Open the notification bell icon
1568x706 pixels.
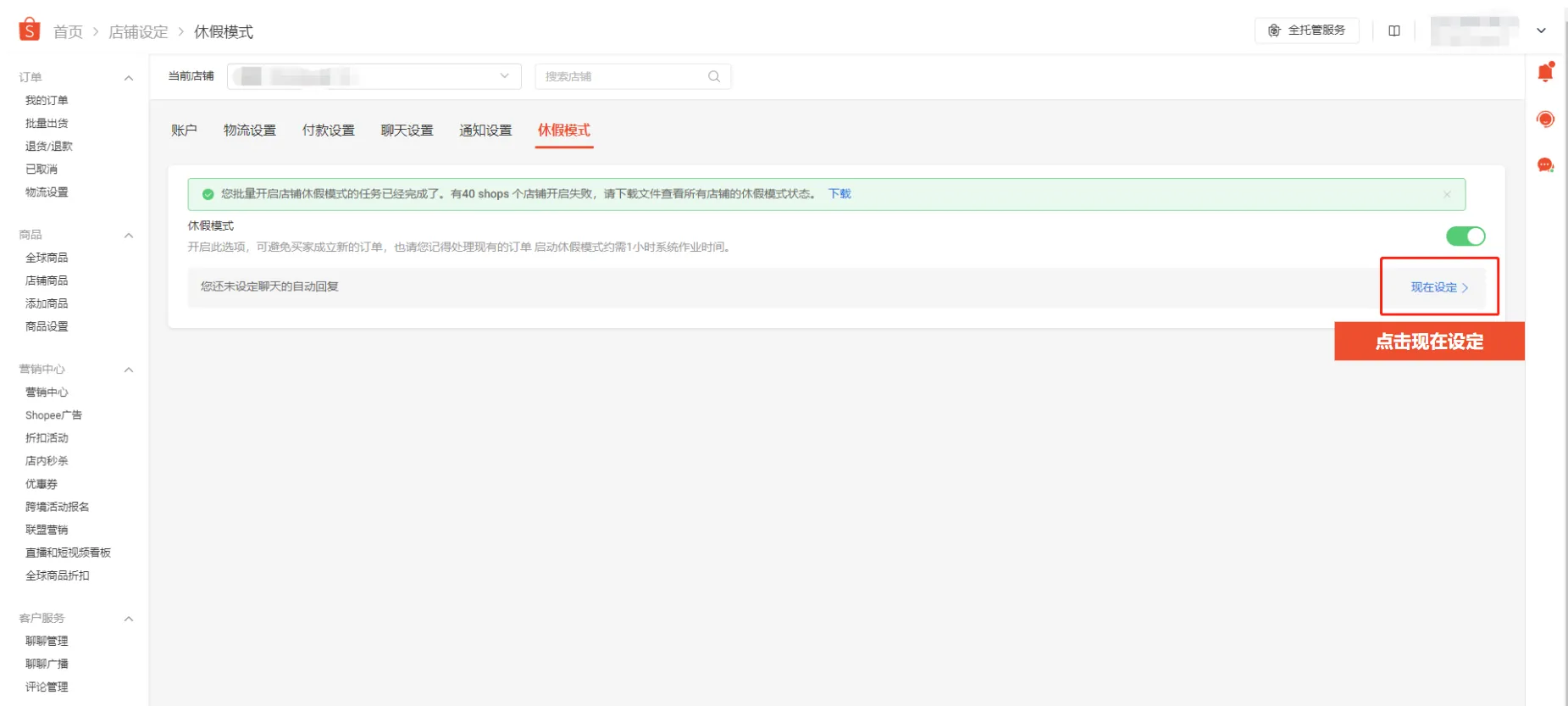pyautogui.click(x=1545, y=73)
